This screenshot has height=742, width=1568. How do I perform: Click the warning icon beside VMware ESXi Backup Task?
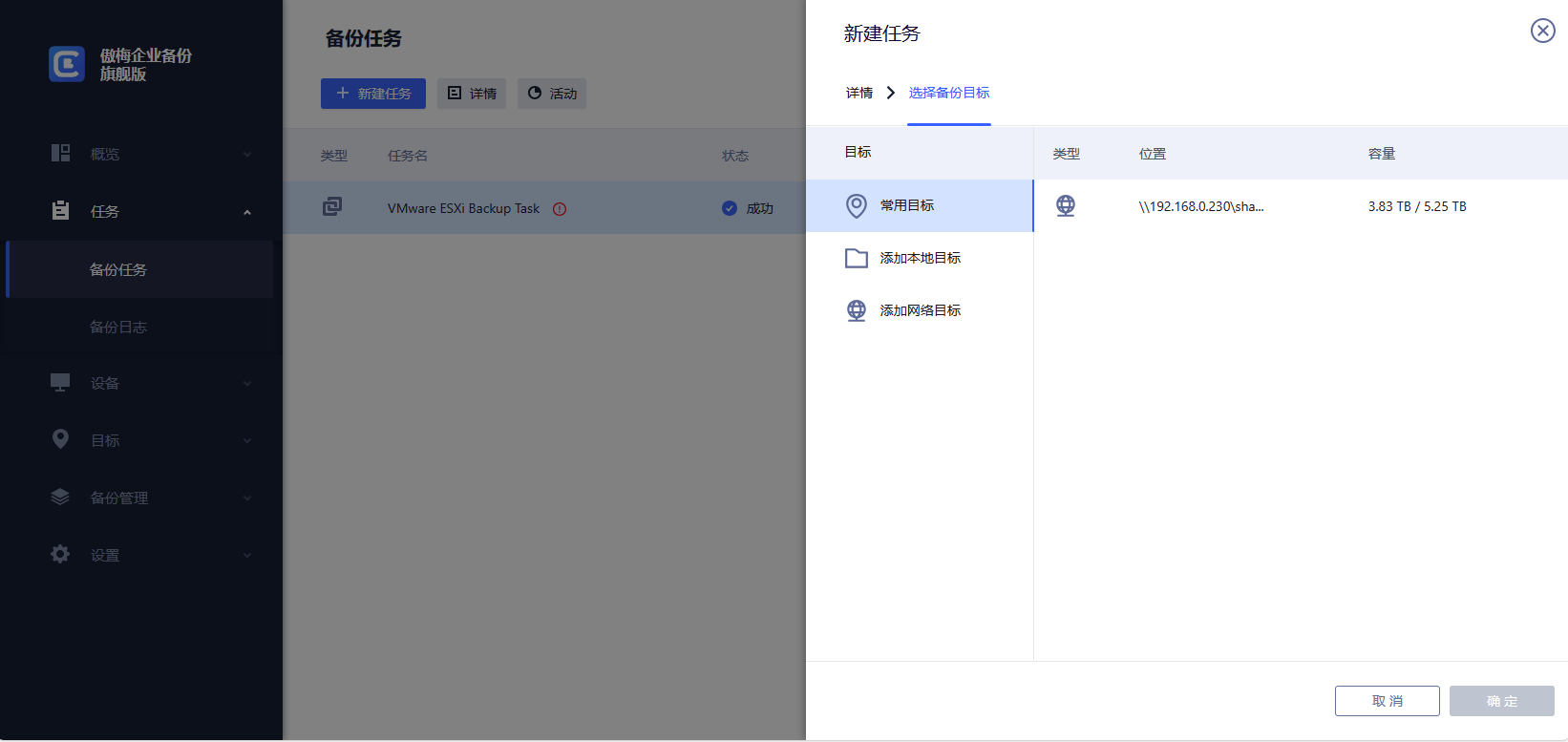(x=560, y=209)
